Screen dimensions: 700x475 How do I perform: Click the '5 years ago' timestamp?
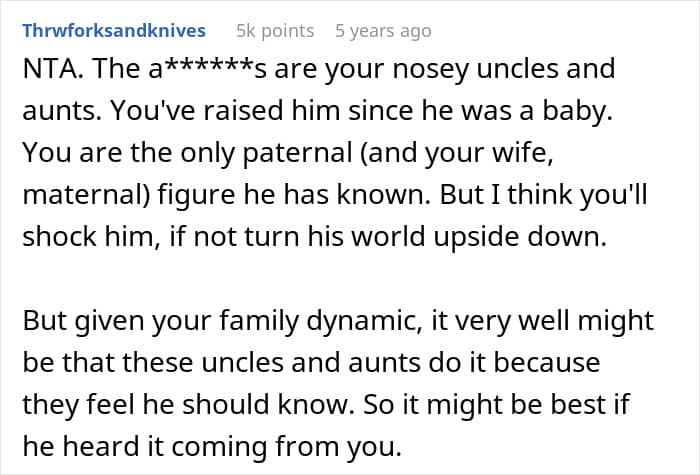pyautogui.click(x=383, y=31)
